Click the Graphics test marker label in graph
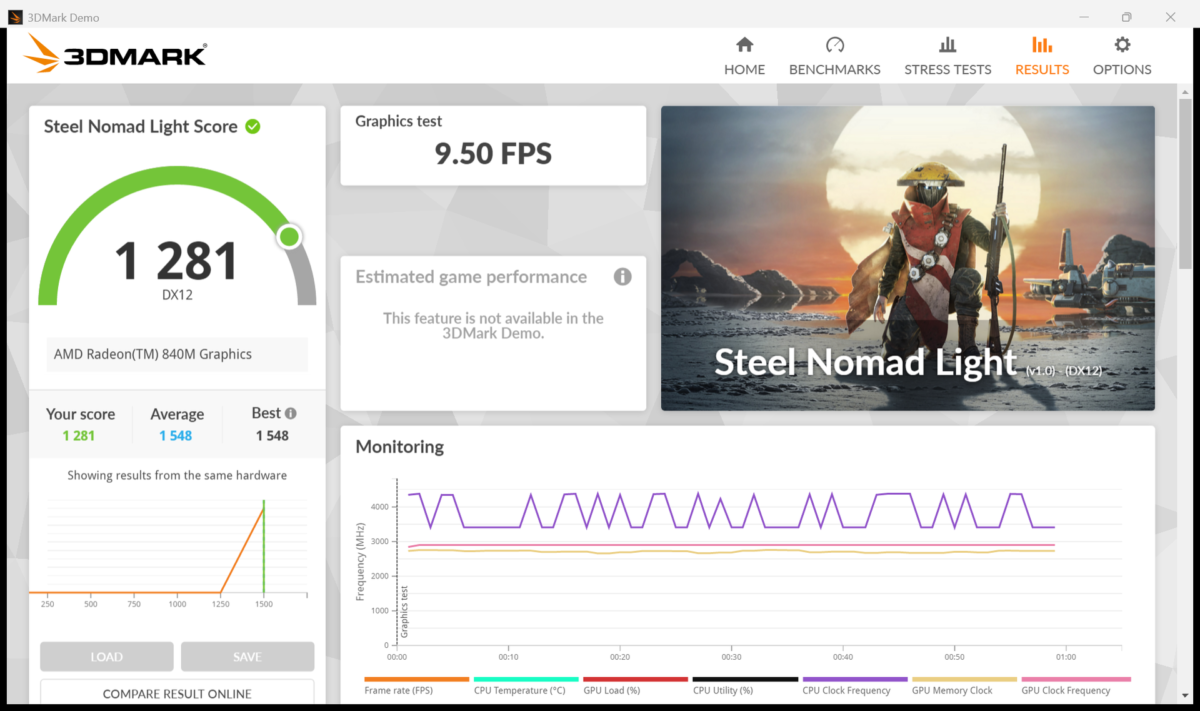 point(404,612)
